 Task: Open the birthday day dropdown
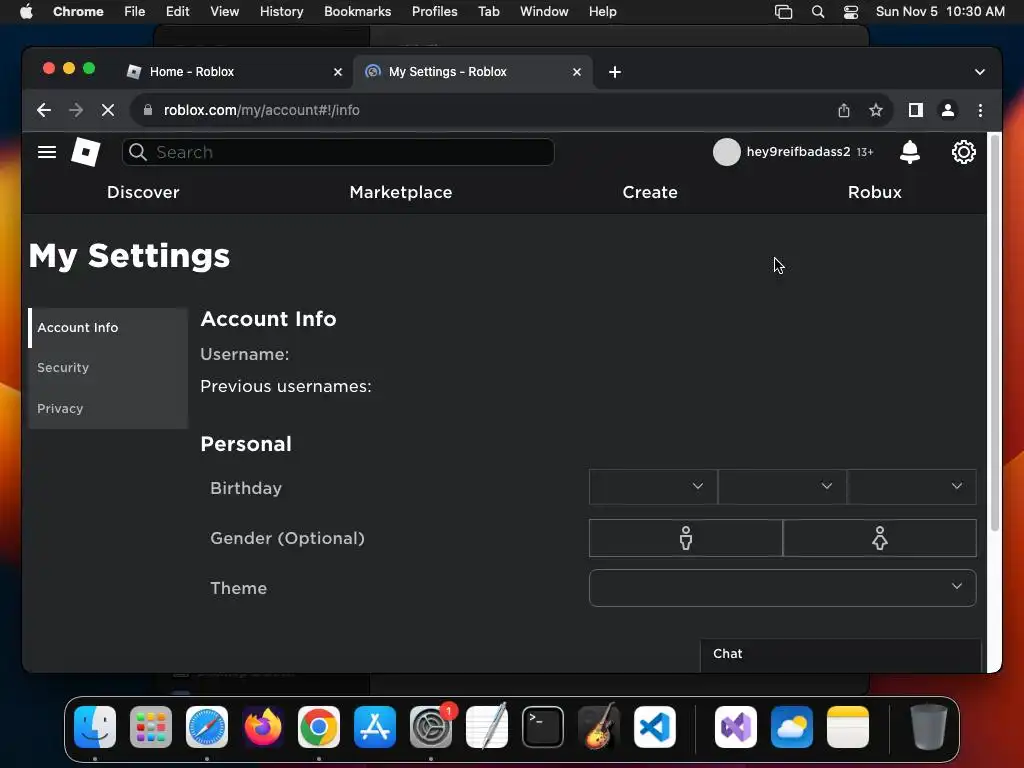782,487
